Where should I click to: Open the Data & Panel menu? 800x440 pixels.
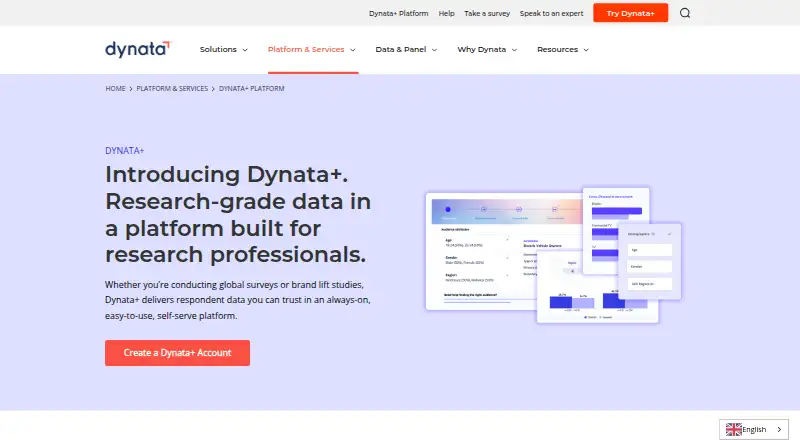tap(401, 50)
